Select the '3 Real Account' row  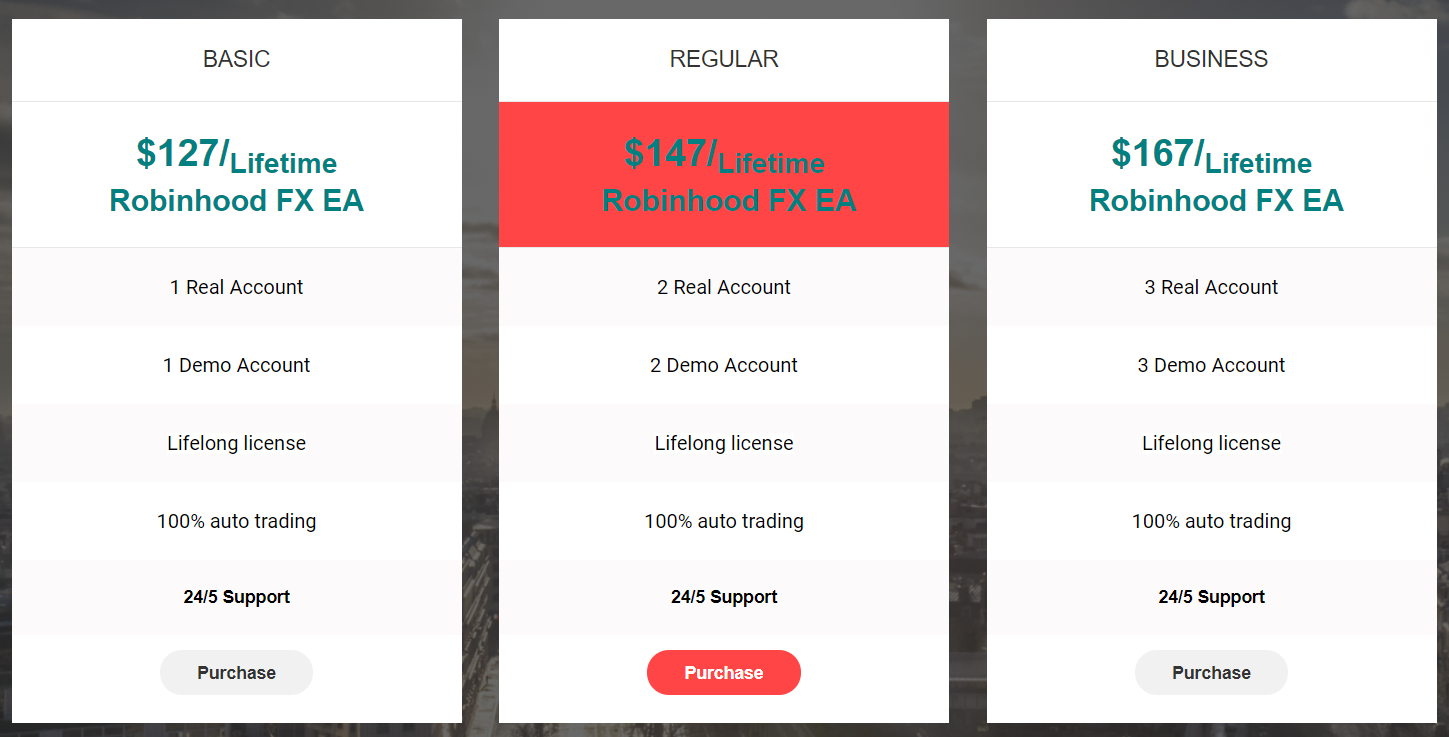1211,287
